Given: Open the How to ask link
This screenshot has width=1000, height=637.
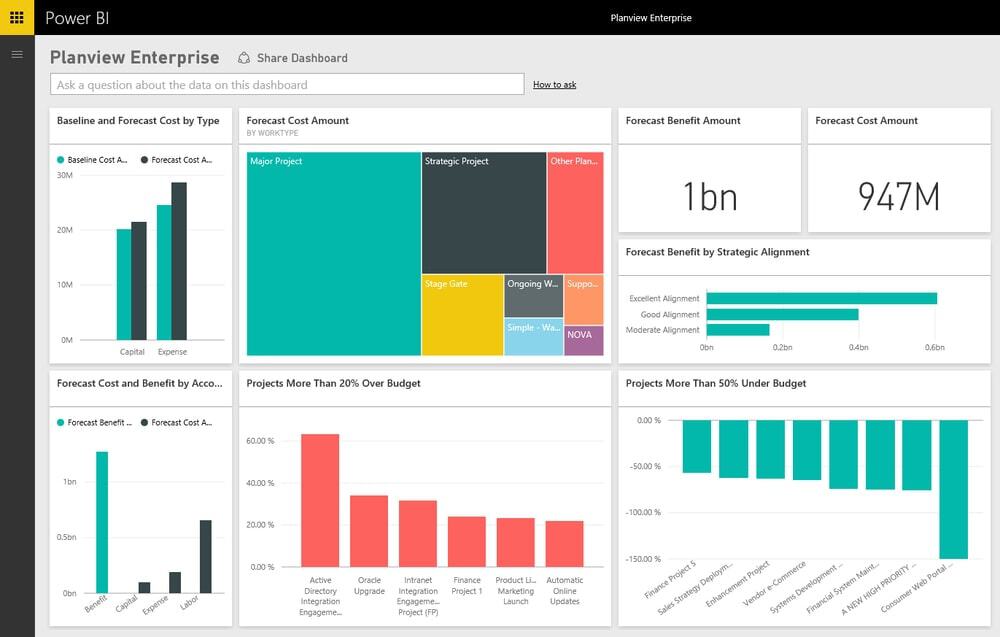Looking at the screenshot, I should click(x=554, y=84).
